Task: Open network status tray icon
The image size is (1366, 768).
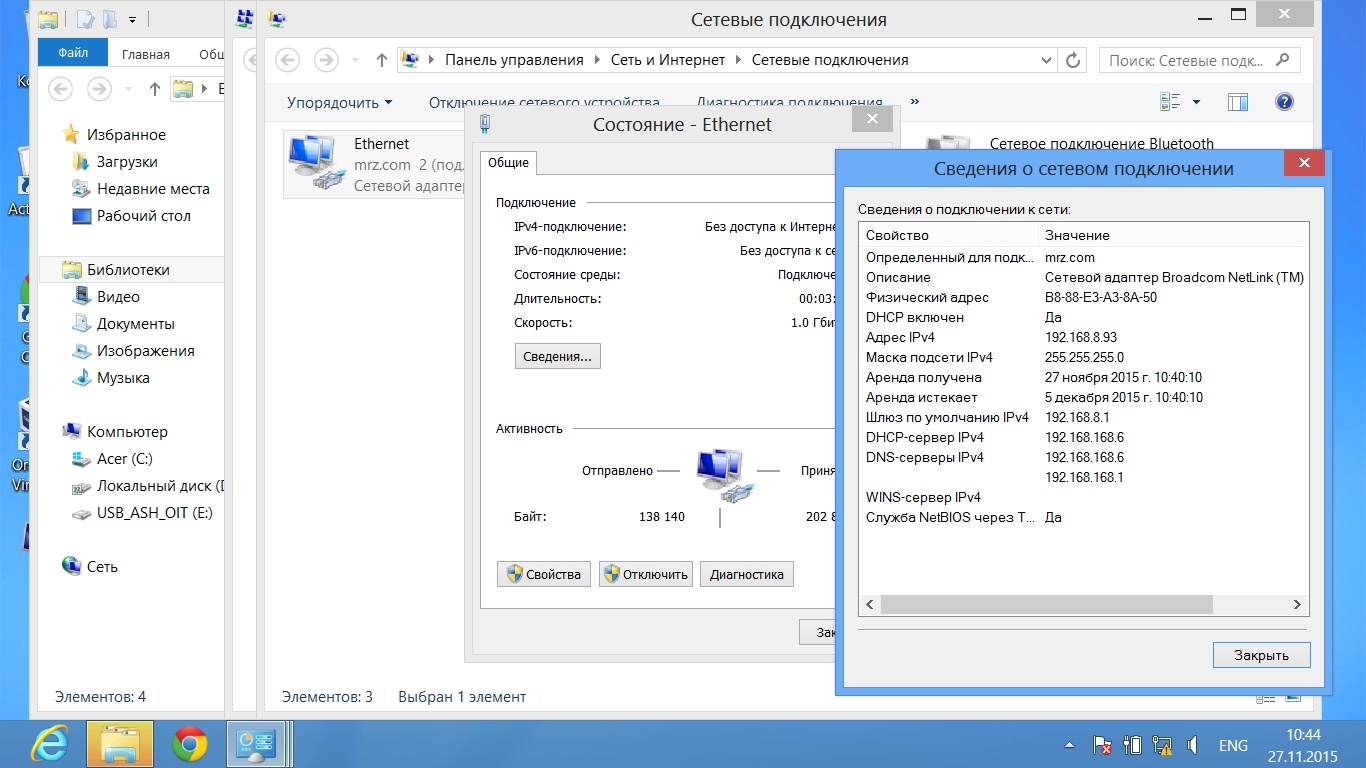Action: tap(1162, 745)
